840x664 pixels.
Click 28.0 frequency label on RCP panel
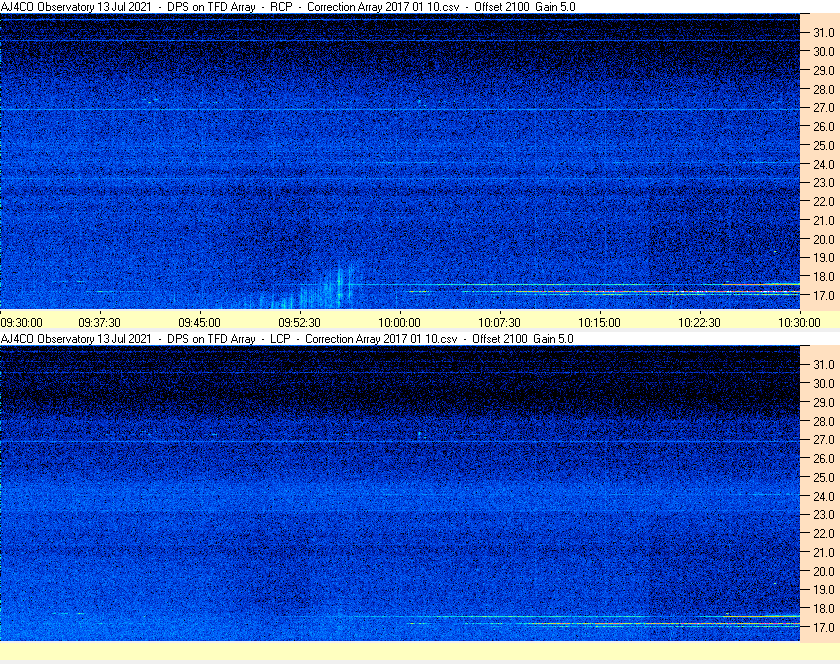point(824,89)
